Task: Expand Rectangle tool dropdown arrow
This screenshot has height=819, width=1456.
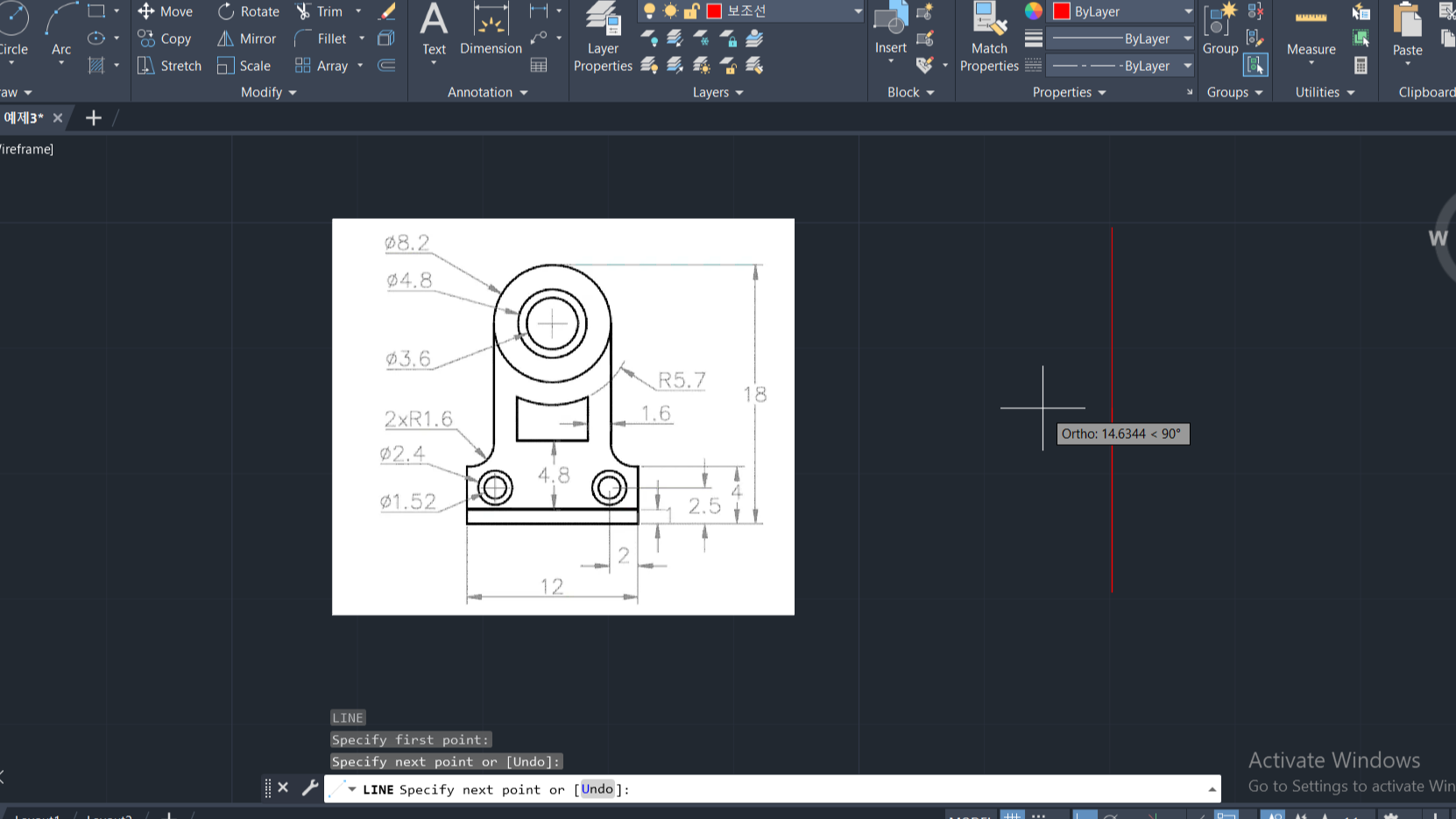Action: point(117,11)
